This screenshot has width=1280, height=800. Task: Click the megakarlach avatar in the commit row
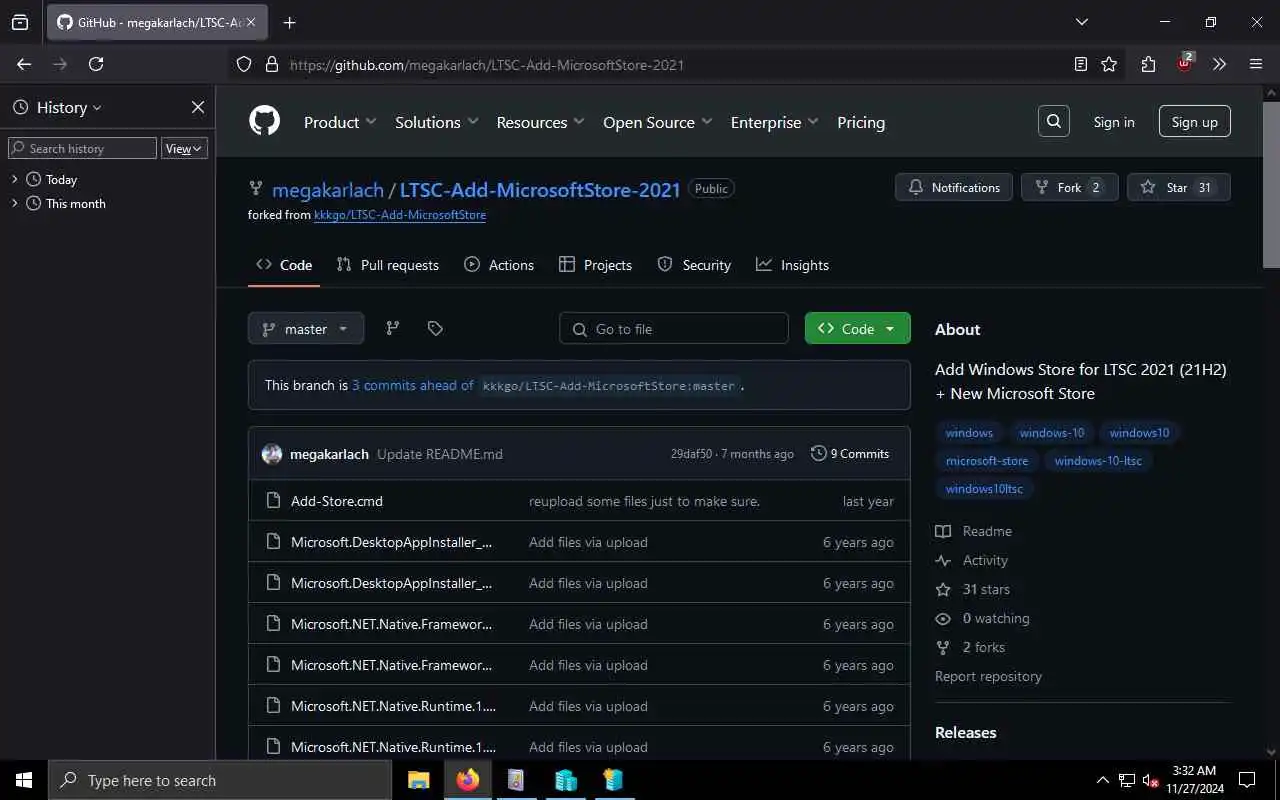pyautogui.click(x=272, y=454)
